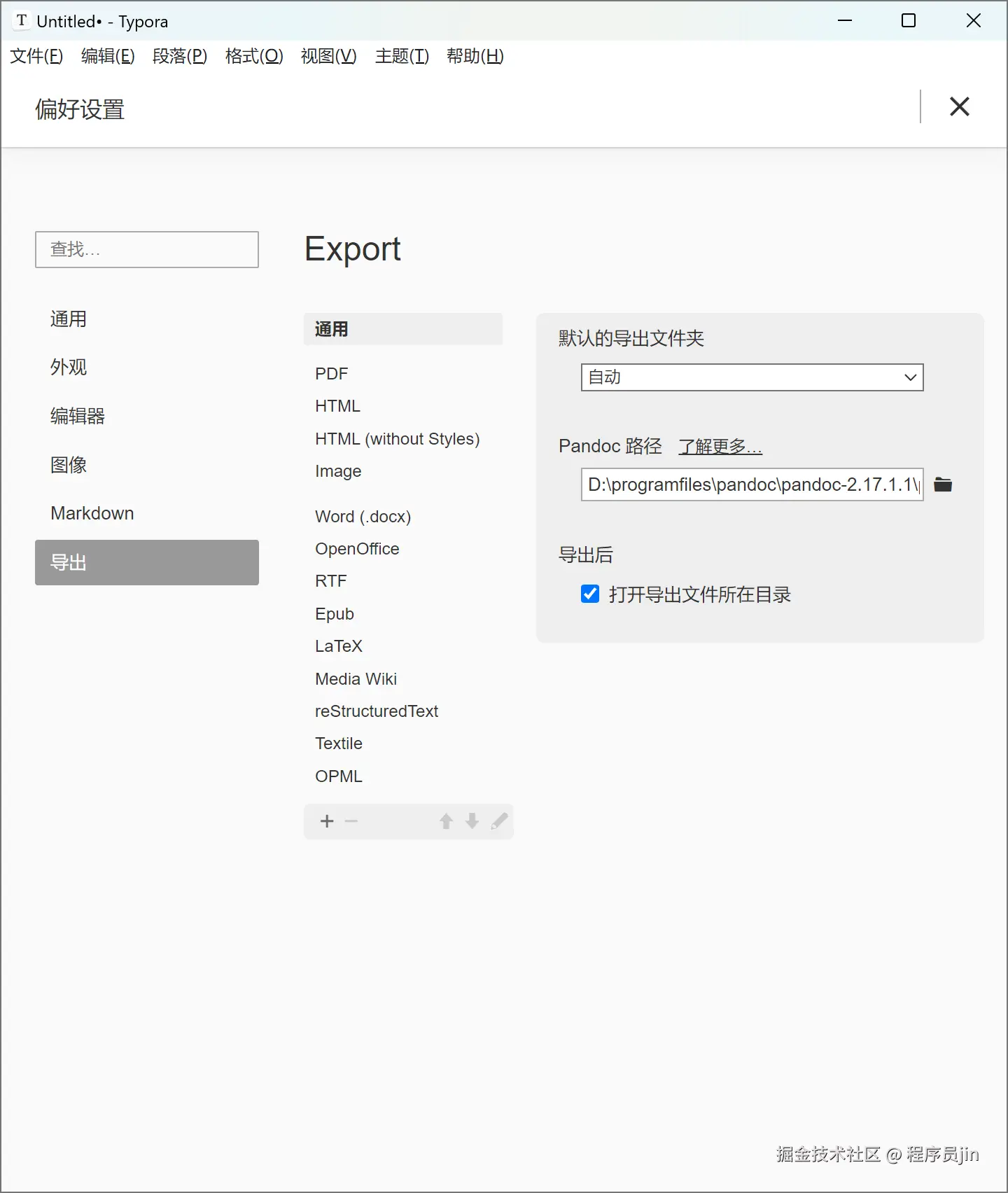
Task: Open the default export folder dropdown
Action: (x=752, y=377)
